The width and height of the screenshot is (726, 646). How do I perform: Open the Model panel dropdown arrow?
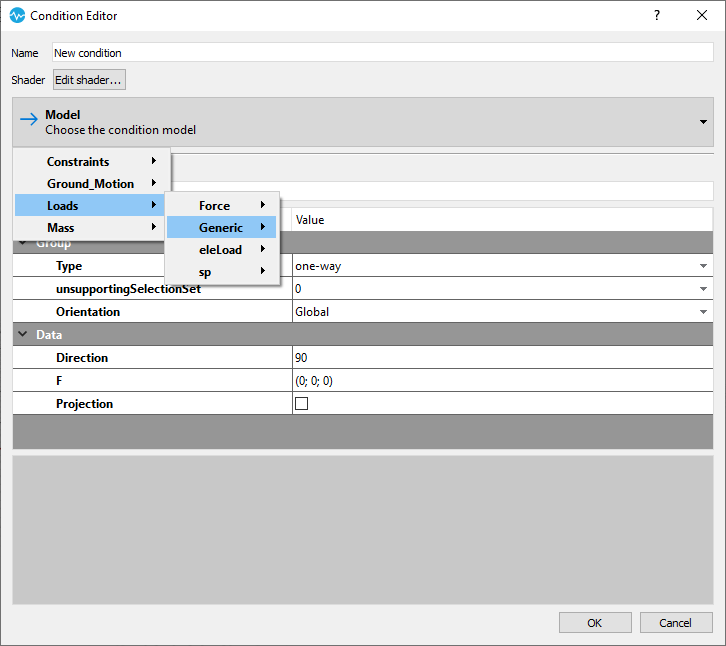point(704,122)
